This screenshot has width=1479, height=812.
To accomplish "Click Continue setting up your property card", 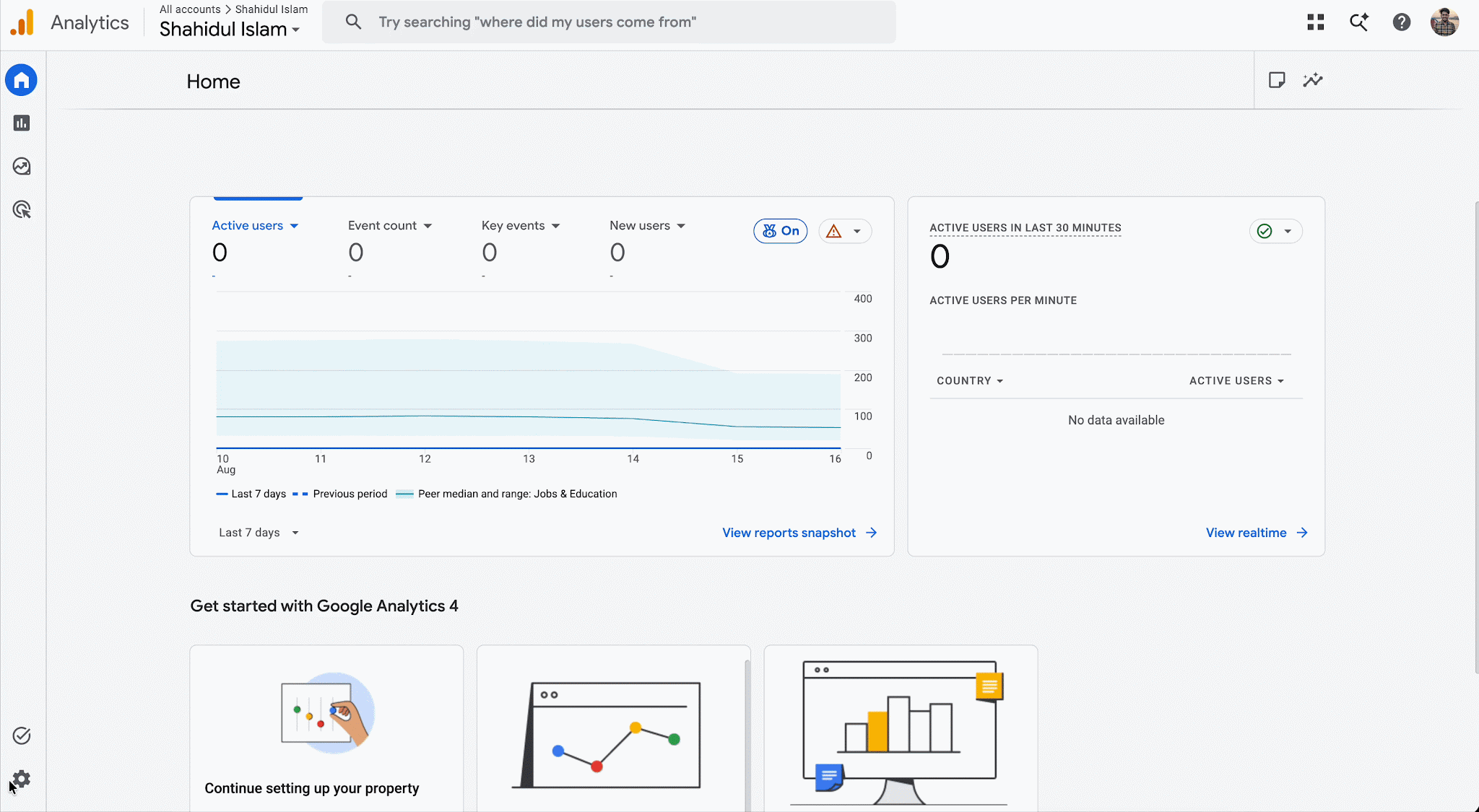I will pos(326,728).
